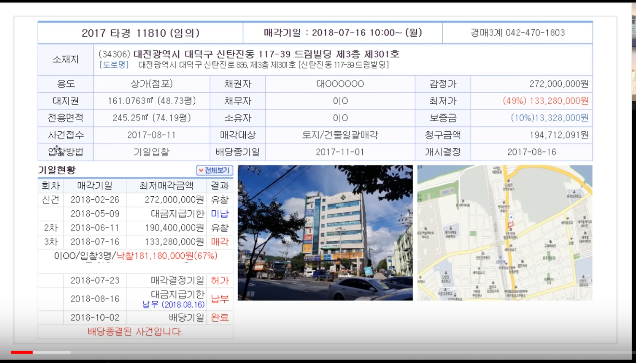Click the 사건접수 date 2017-08-11
Screen dimensions: 636x363
coord(151,135)
